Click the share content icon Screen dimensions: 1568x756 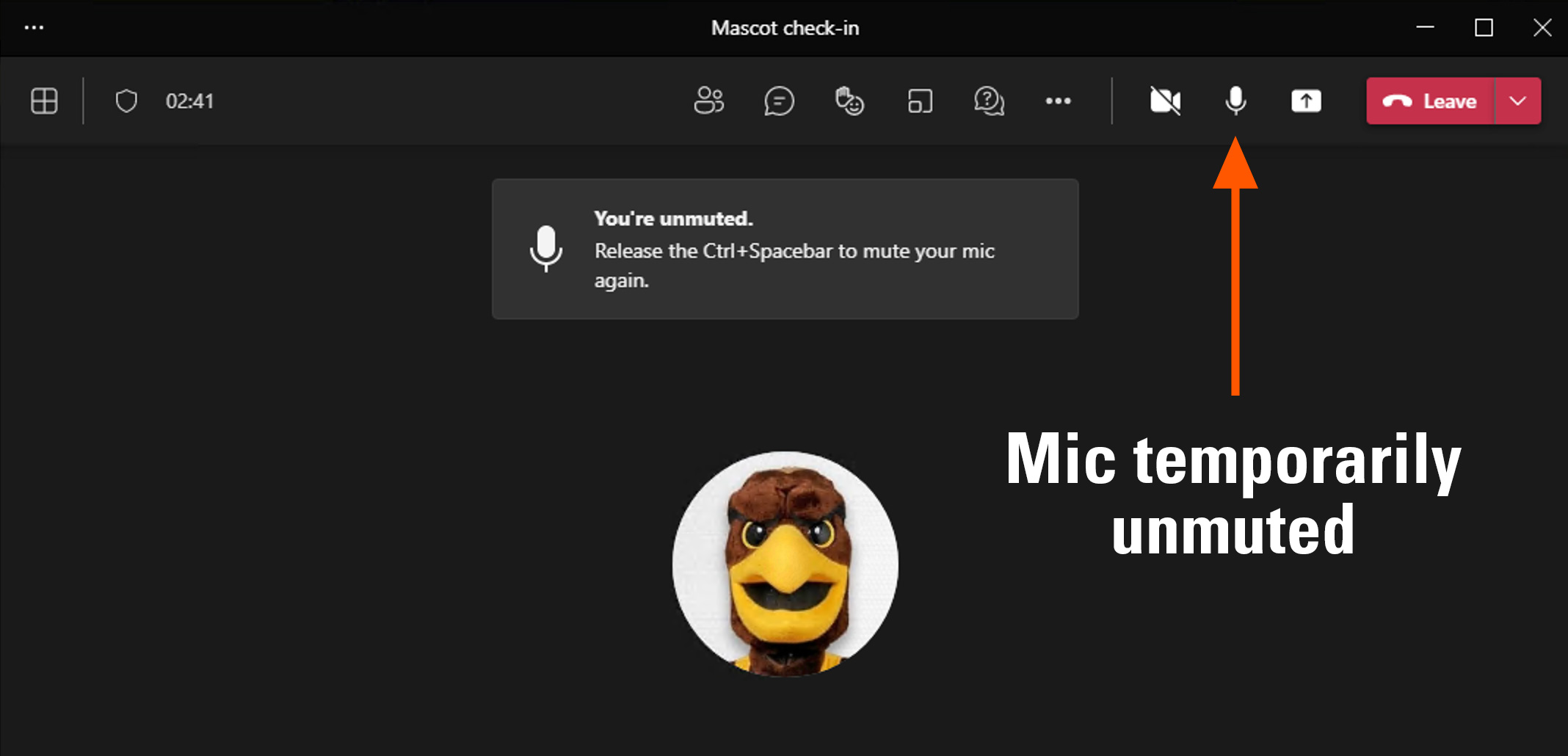[x=1306, y=101]
